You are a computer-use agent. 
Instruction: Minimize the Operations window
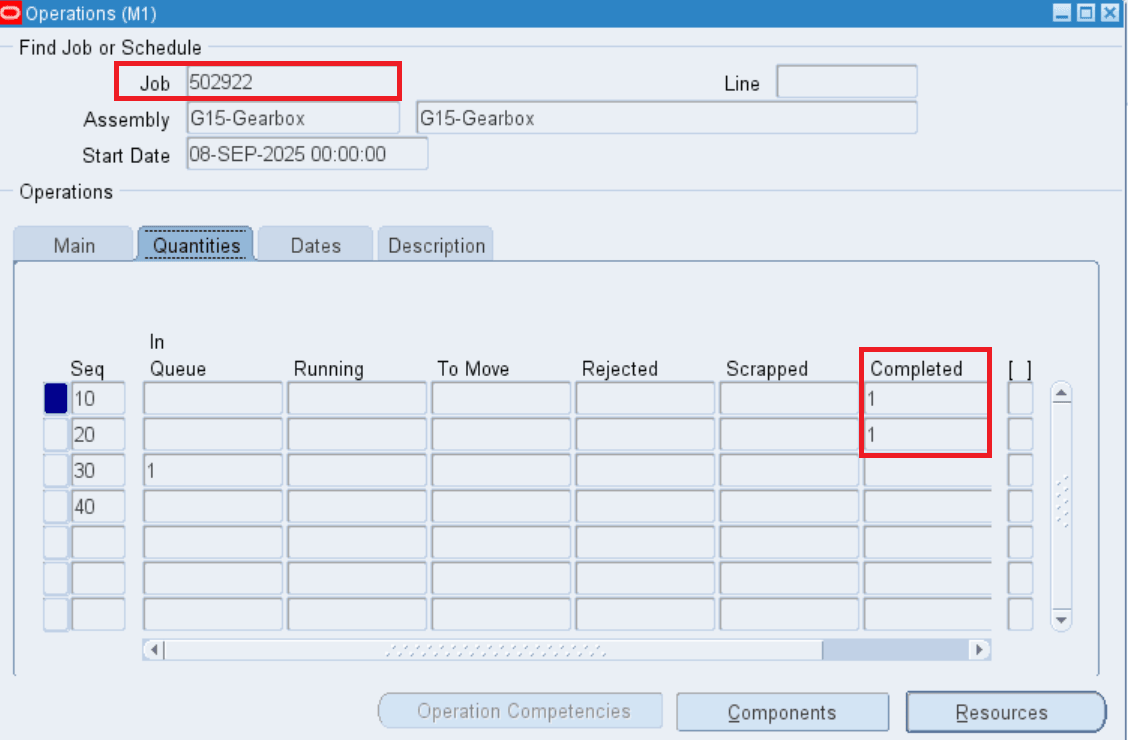click(x=1062, y=13)
